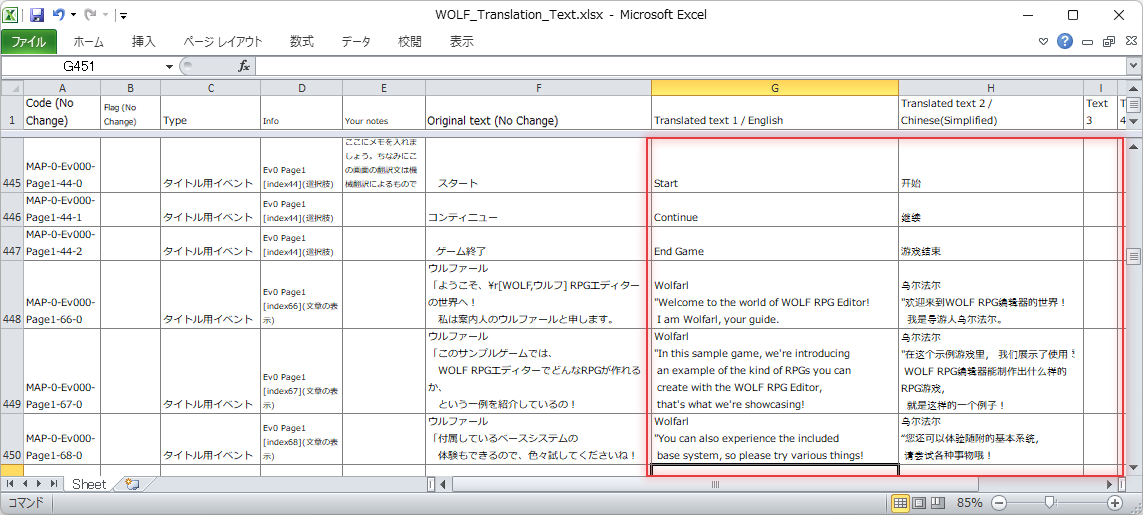Open the ページ レイアウト ribbon tab
The image size is (1143, 515).
[x=222, y=42]
